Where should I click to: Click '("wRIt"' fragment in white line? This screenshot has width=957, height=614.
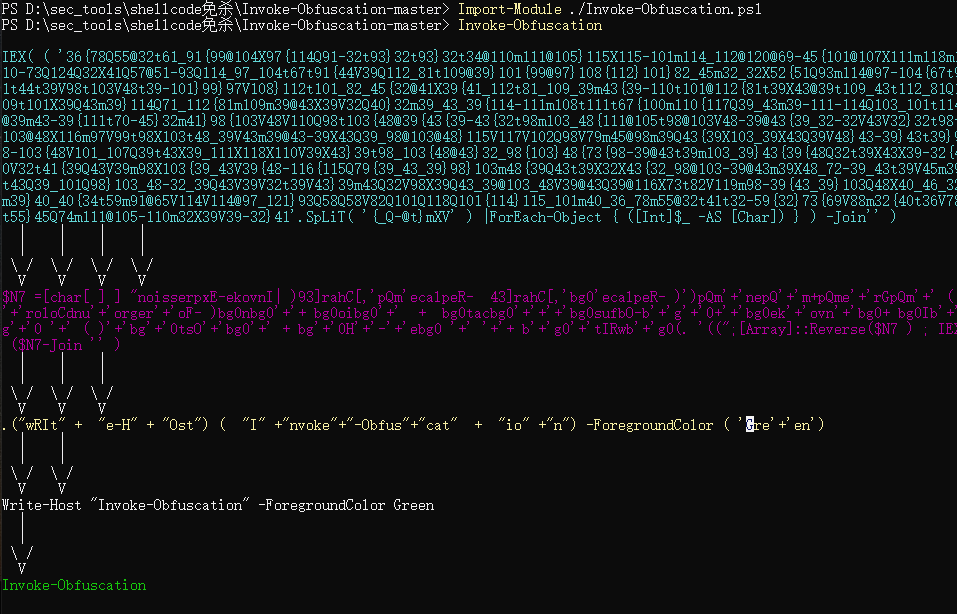[x=38, y=425]
